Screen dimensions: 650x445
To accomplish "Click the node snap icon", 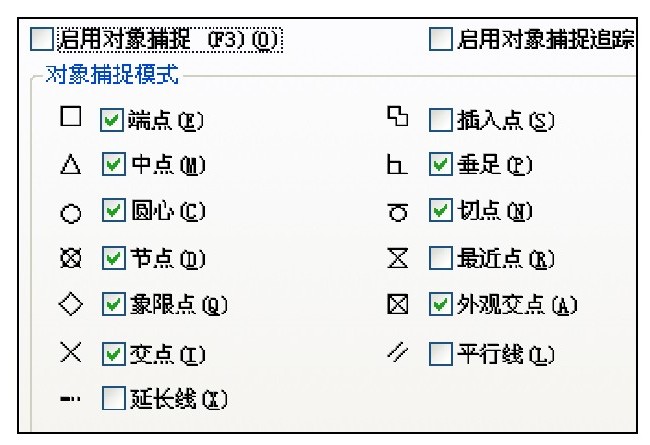I will (x=70, y=259).
